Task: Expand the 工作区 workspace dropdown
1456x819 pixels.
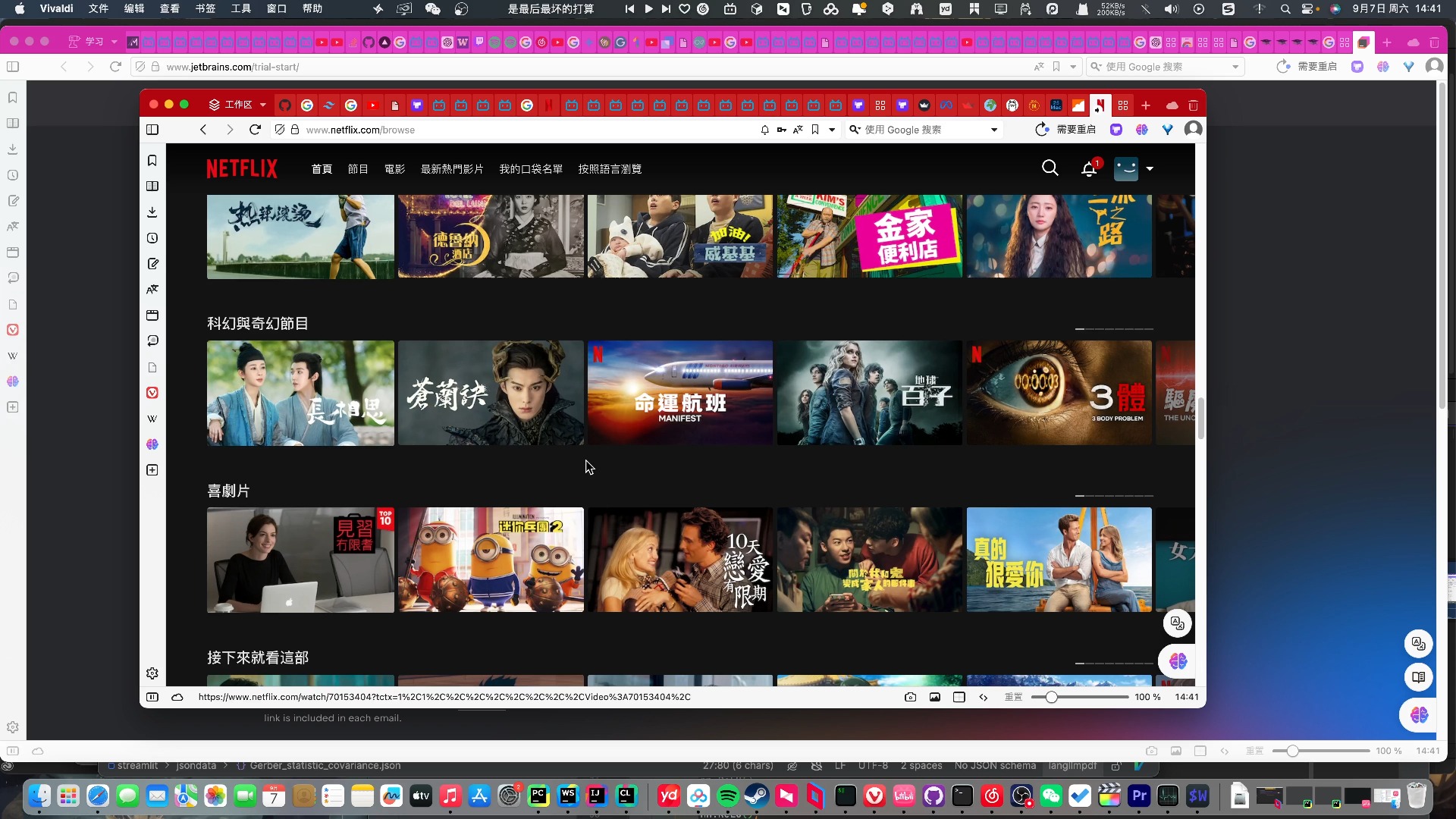Action: pyautogui.click(x=263, y=105)
